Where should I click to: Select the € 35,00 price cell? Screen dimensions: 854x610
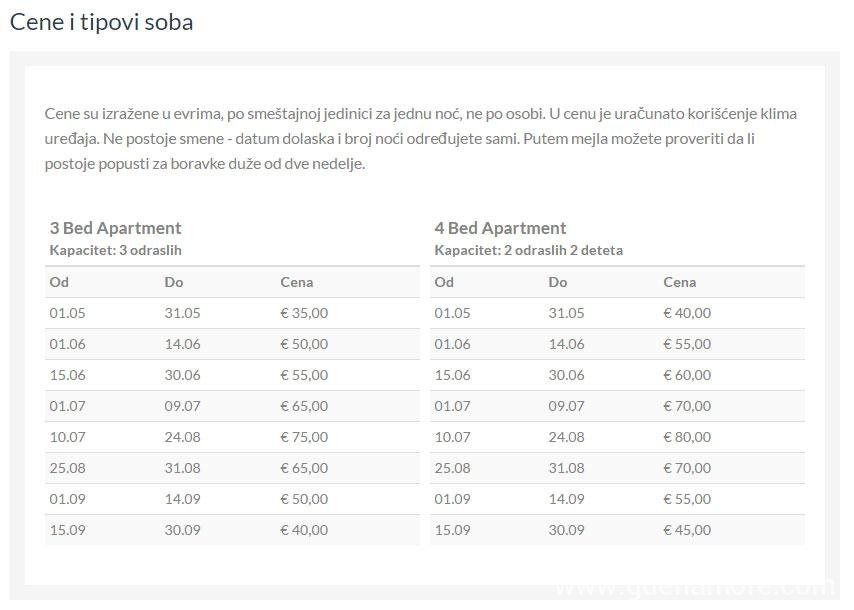click(x=304, y=313)
